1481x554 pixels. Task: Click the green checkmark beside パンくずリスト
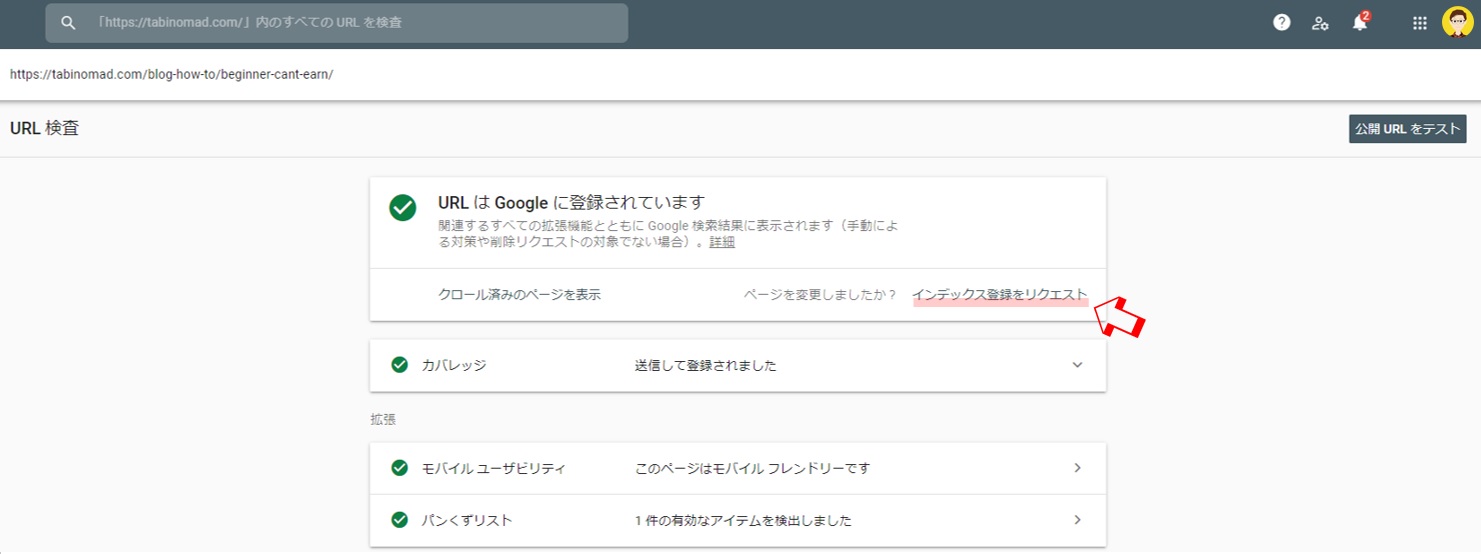(400, 520)
